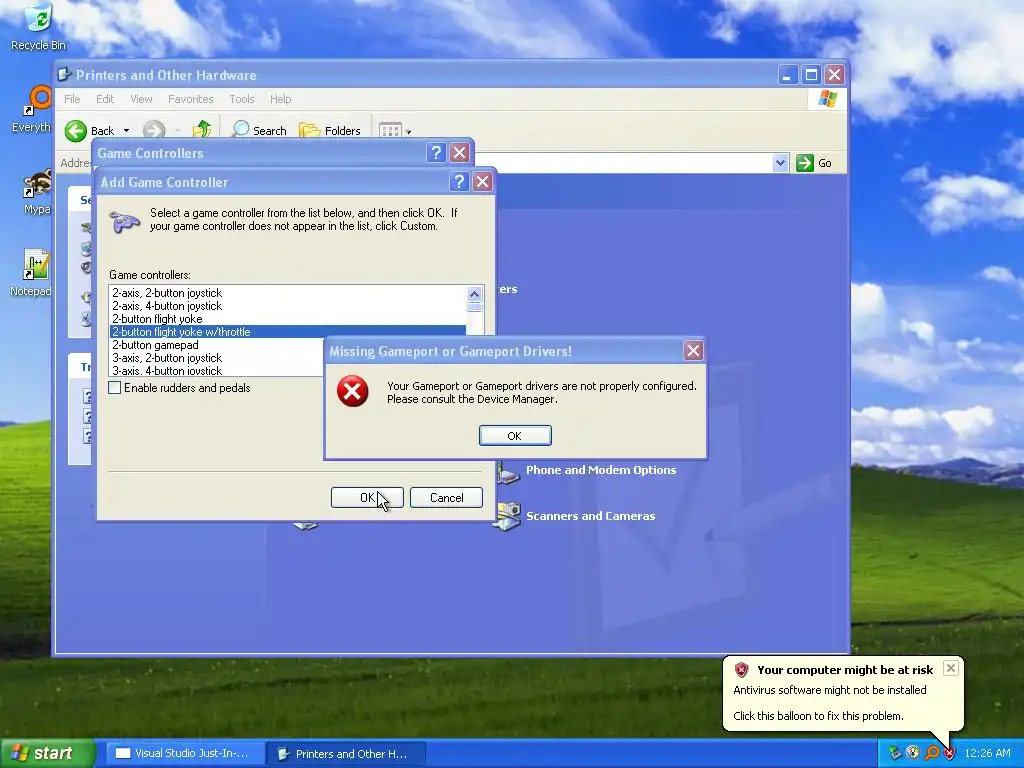
Task: Open the File menu
Action: tap(72, 99)
